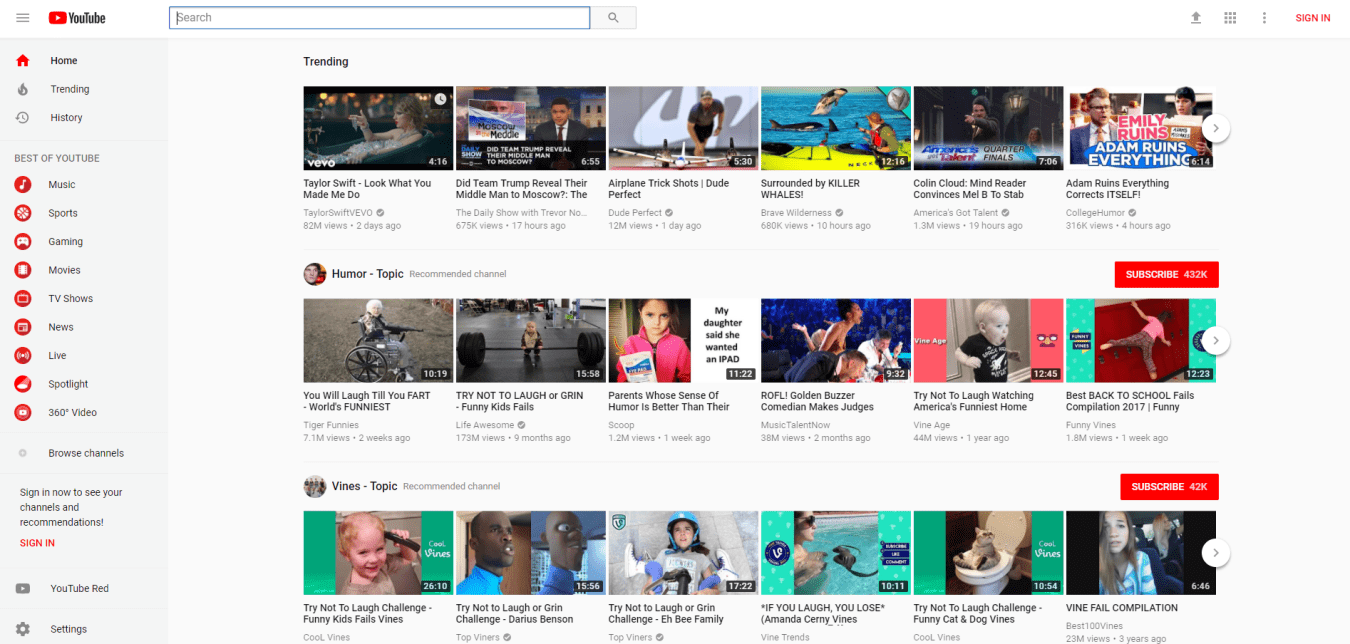Toggle Watch Later on Taylor Swift thumbnail
The width and height of the screenshot is (1350, 644).
[441, 99]
